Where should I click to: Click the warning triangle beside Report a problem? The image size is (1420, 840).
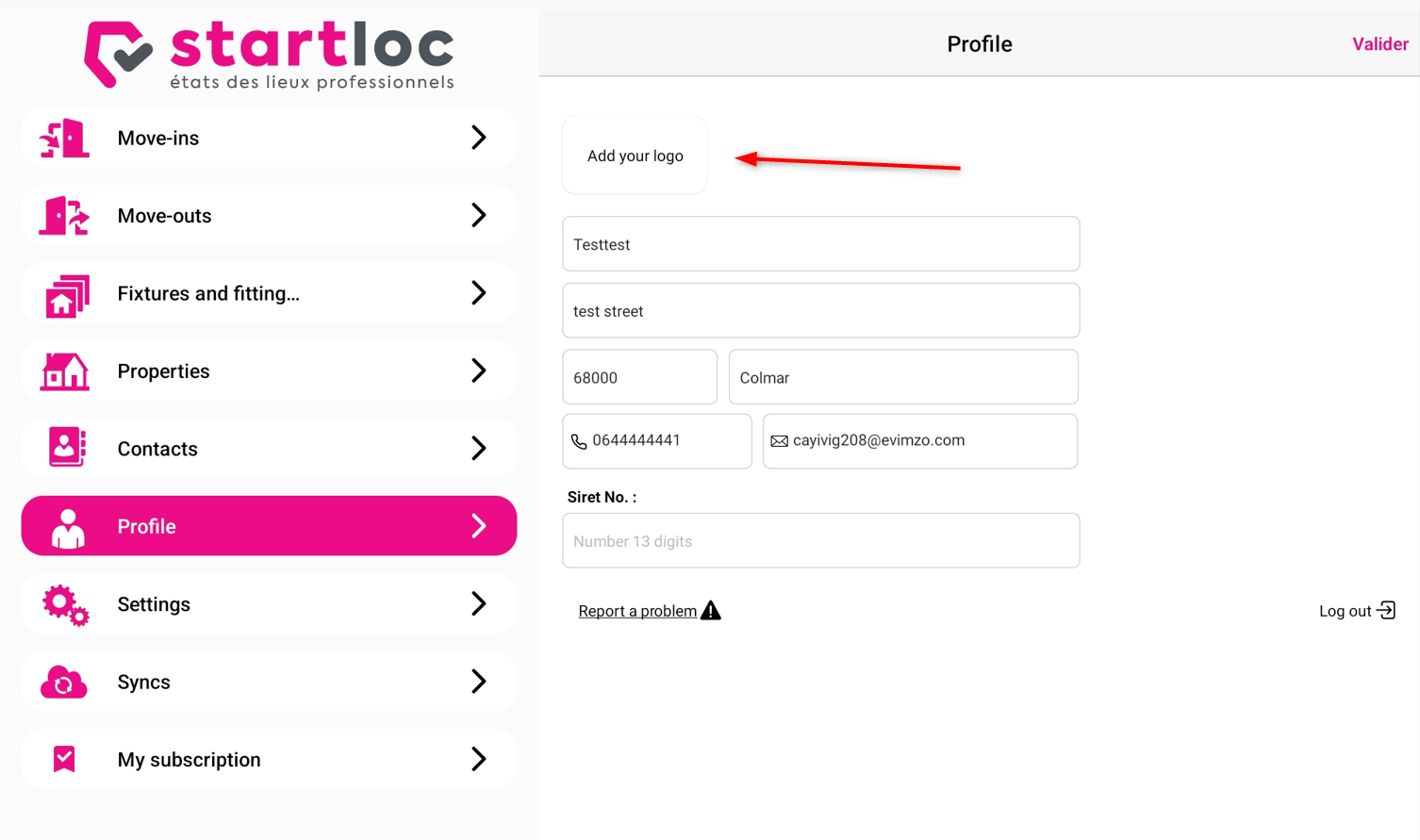[711, 611]
